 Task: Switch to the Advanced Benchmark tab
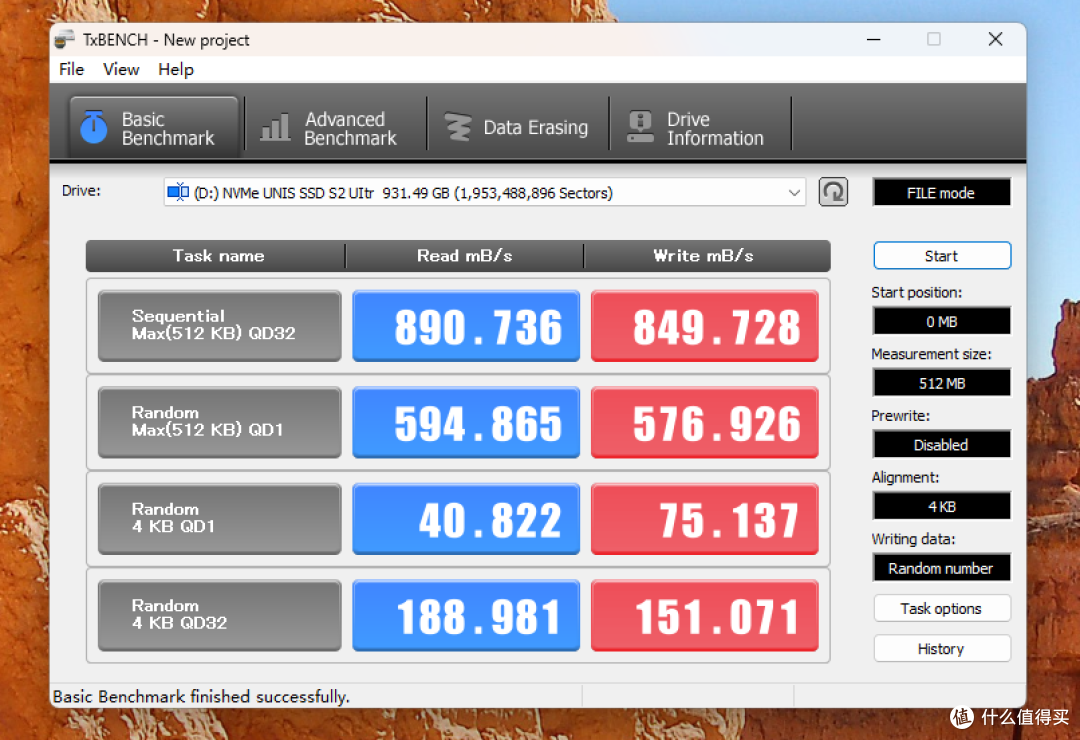click(335, 128)
